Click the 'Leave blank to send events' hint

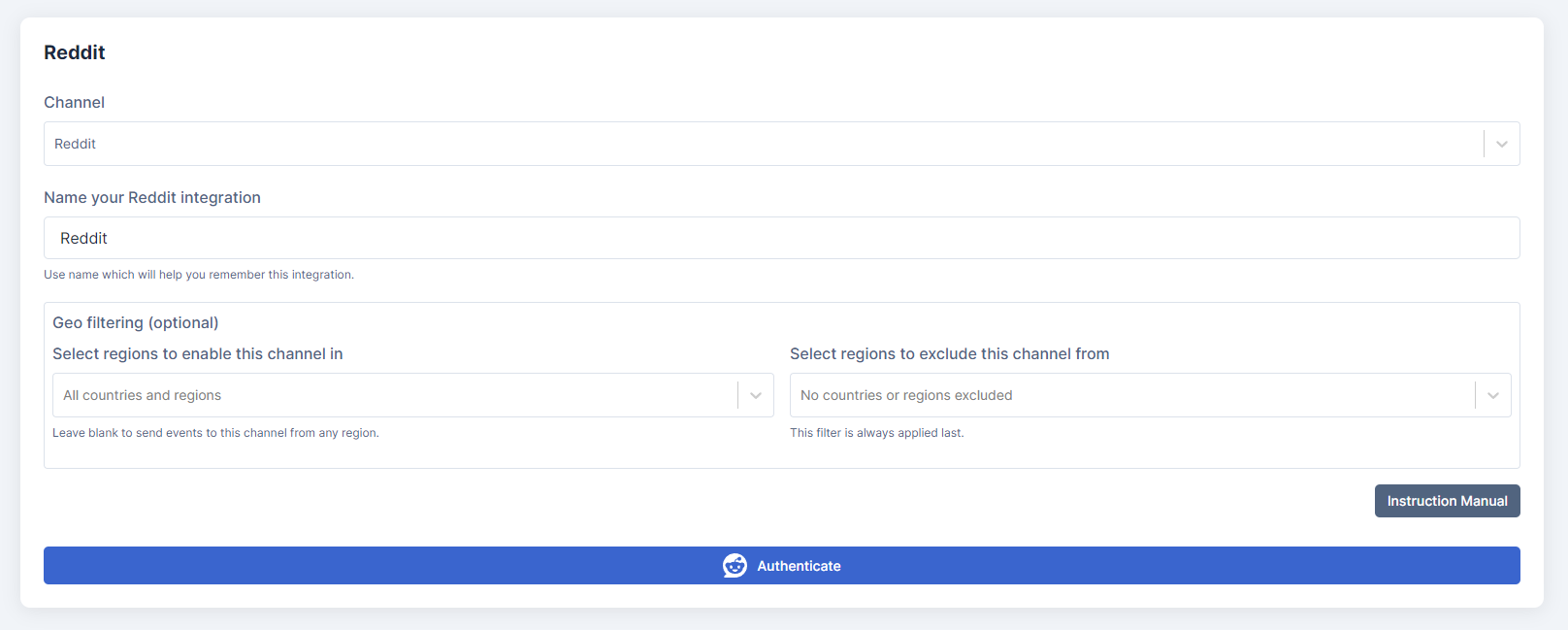[215, 433]
